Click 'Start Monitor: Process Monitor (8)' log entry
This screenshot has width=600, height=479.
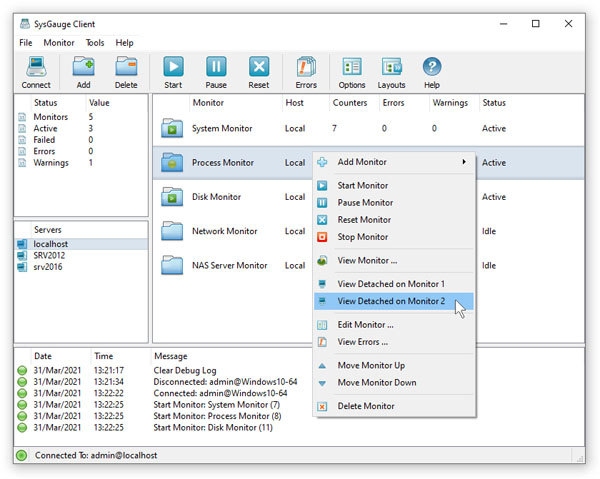217,416
